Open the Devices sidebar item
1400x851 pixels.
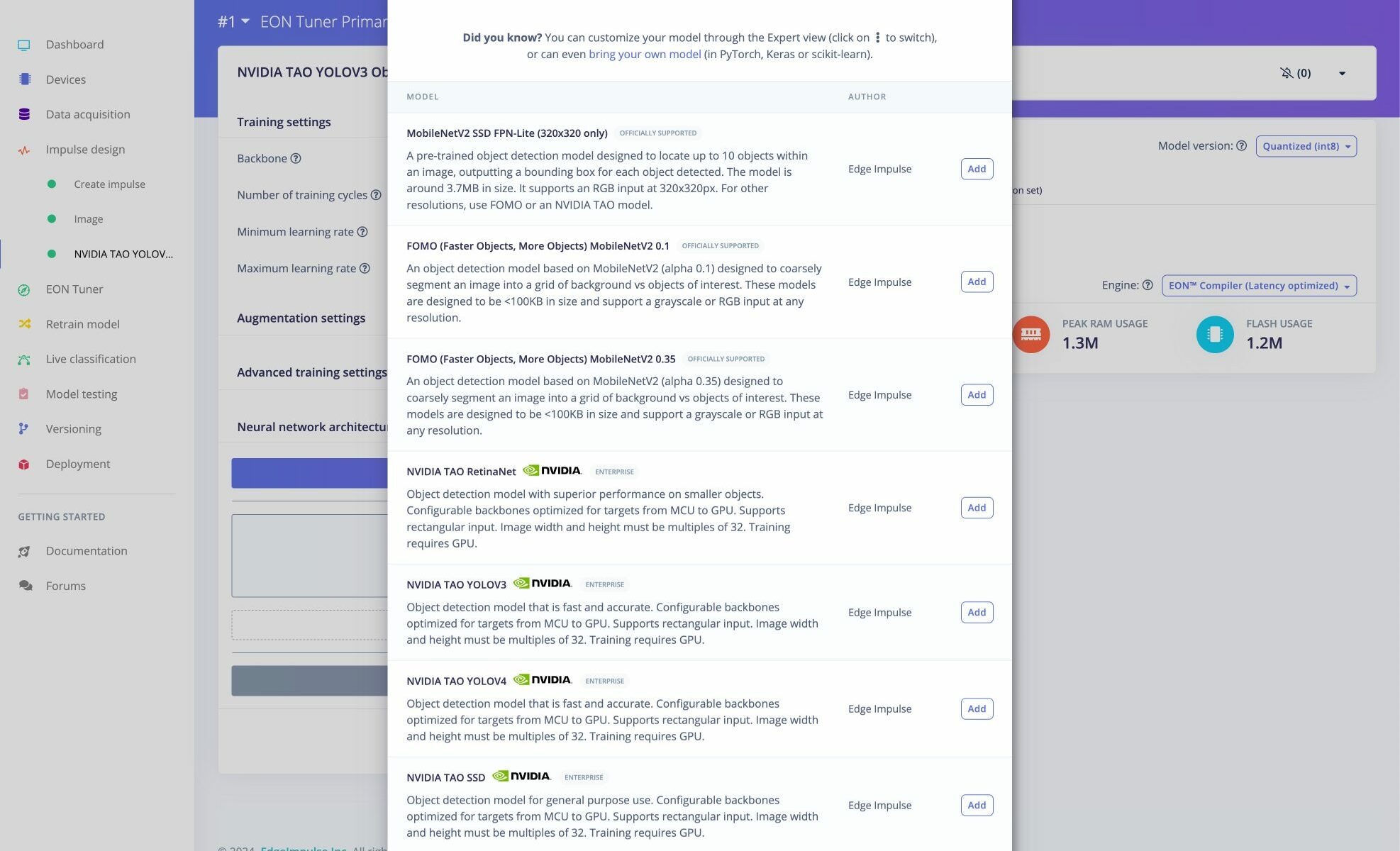coord(66,79)
